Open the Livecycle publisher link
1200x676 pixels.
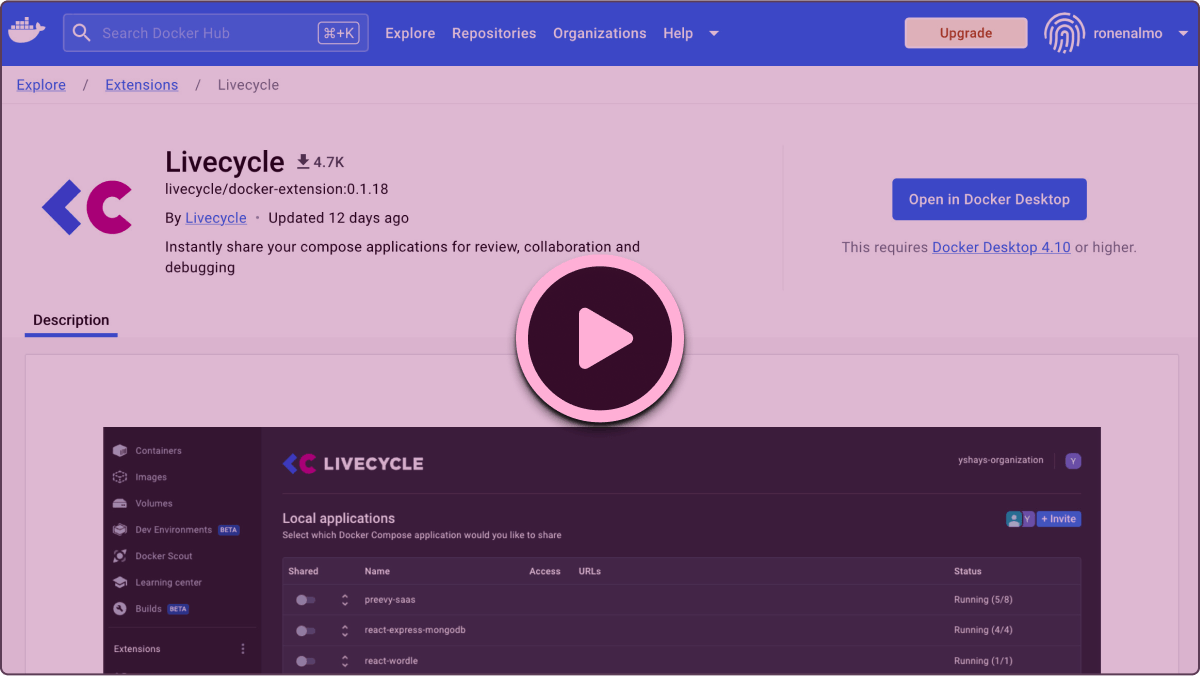216,217
